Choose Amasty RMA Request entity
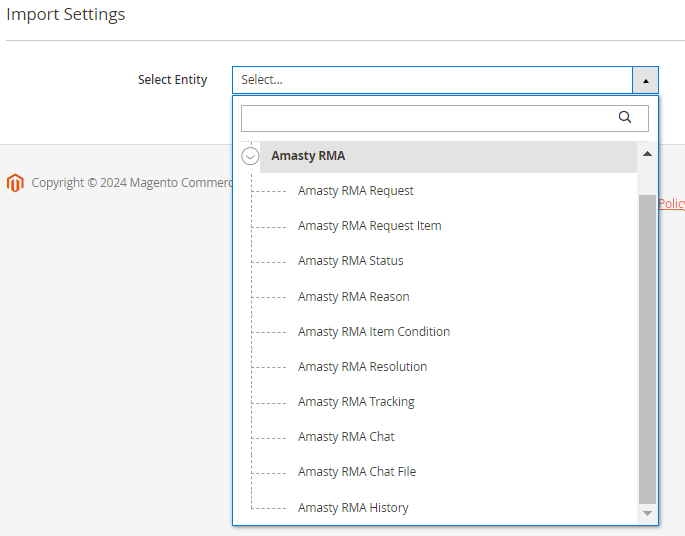 [356, 191]
